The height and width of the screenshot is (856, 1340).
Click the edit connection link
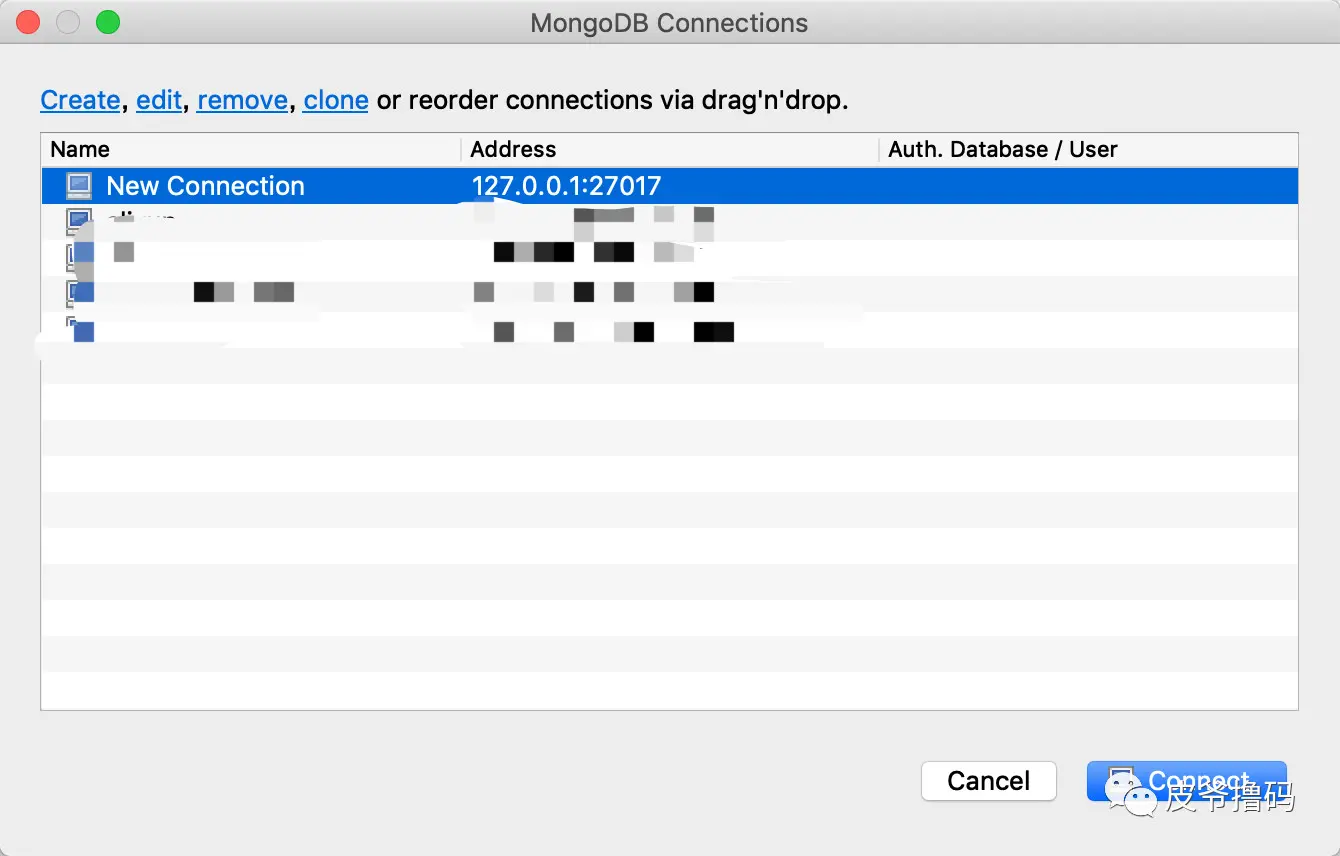coord(159,100)
